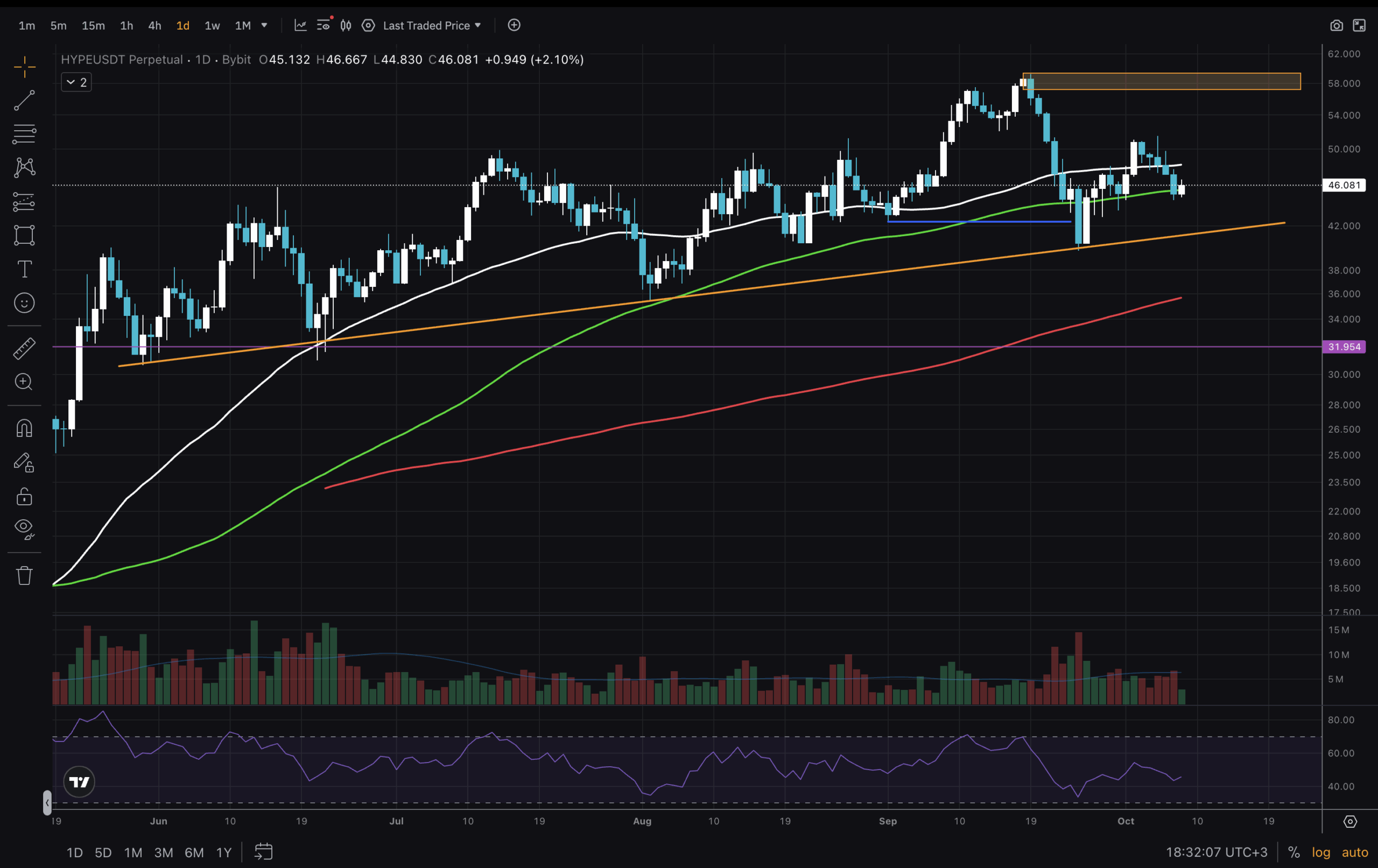
Task: Collapse the indicator legend showing 2
Action: tap(76, 82)
